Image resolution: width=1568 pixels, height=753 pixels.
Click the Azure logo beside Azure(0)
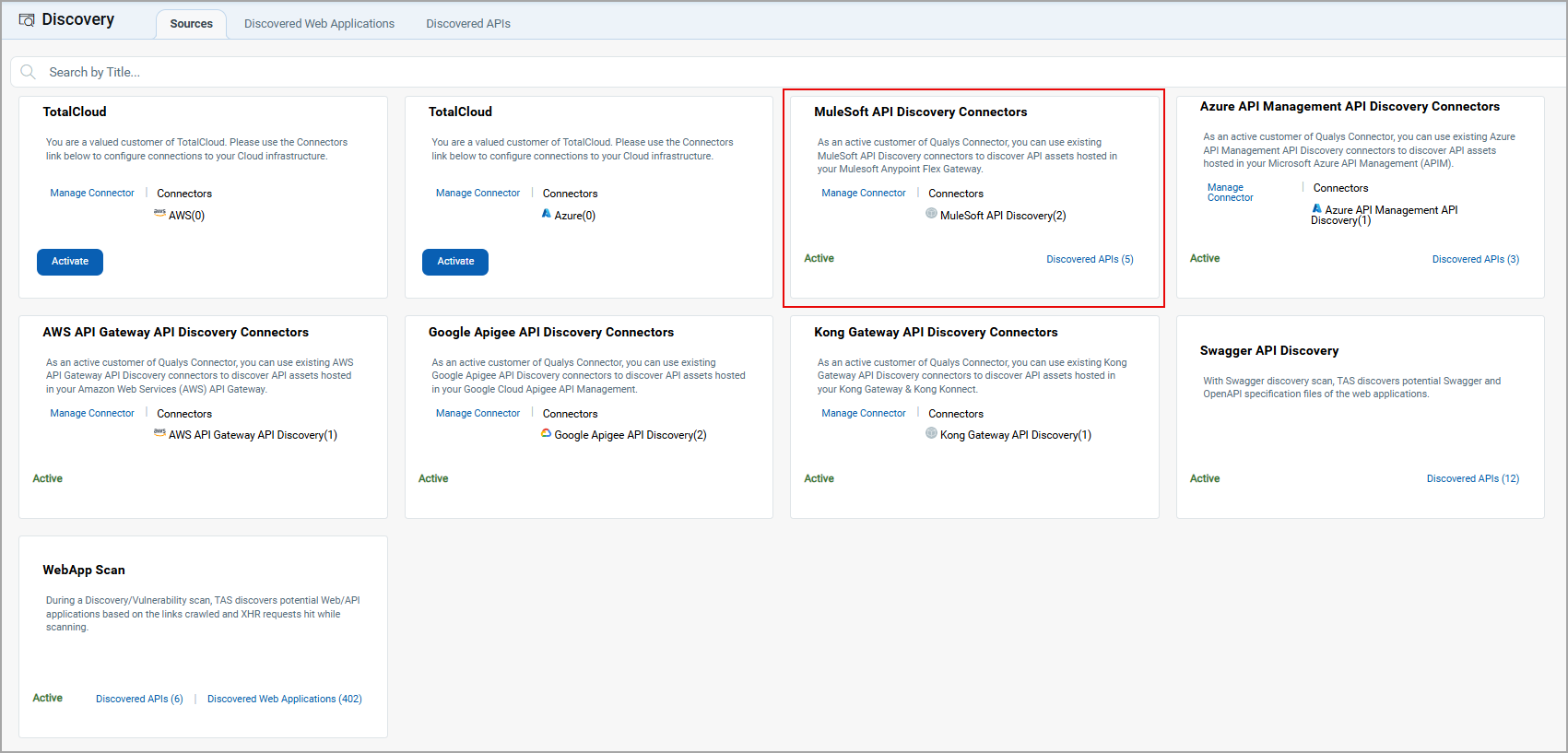click(547, 213)
